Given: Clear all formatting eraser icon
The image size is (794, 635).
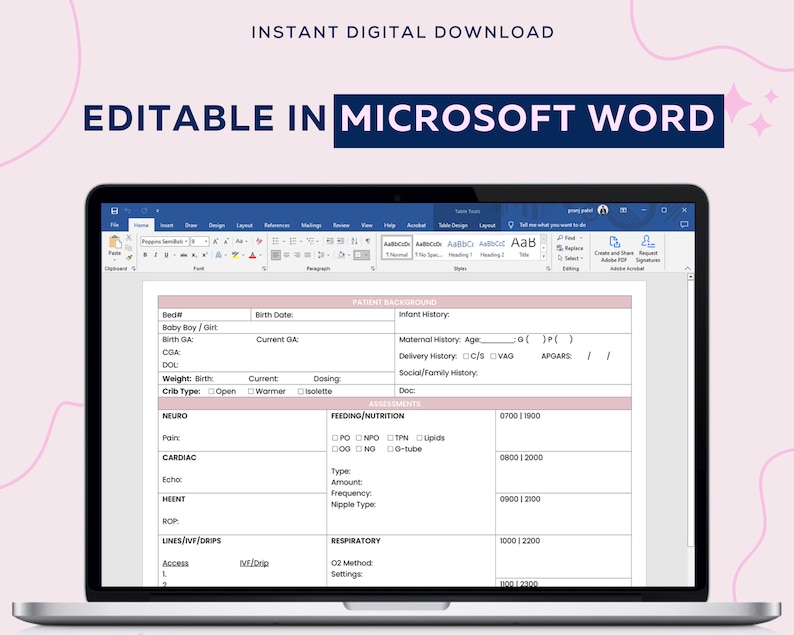Looking at the screenshot, I should (259, 242).
